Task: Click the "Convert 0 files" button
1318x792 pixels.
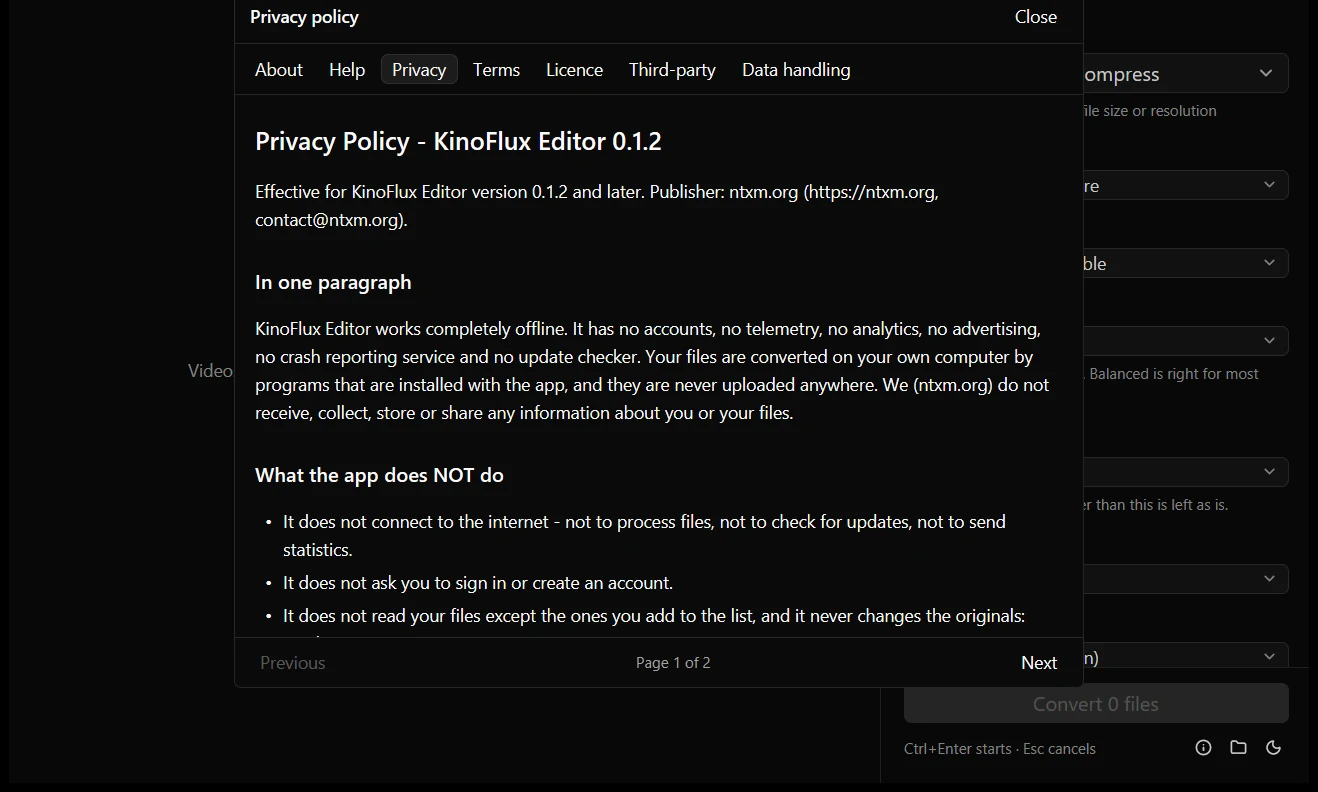Action: coord(1096,704)
